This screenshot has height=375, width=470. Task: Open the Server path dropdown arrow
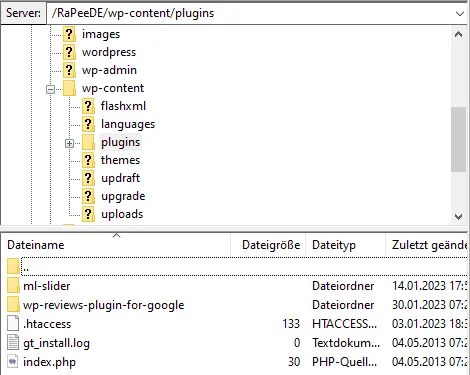(460, 14)
